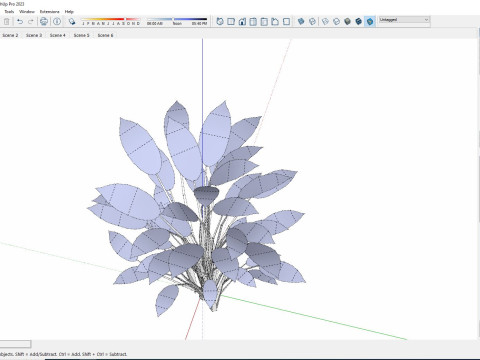The height and width of the screenshot is (360, 480).
Task: Select Shaded With Textures style
Action: [359, 22]
